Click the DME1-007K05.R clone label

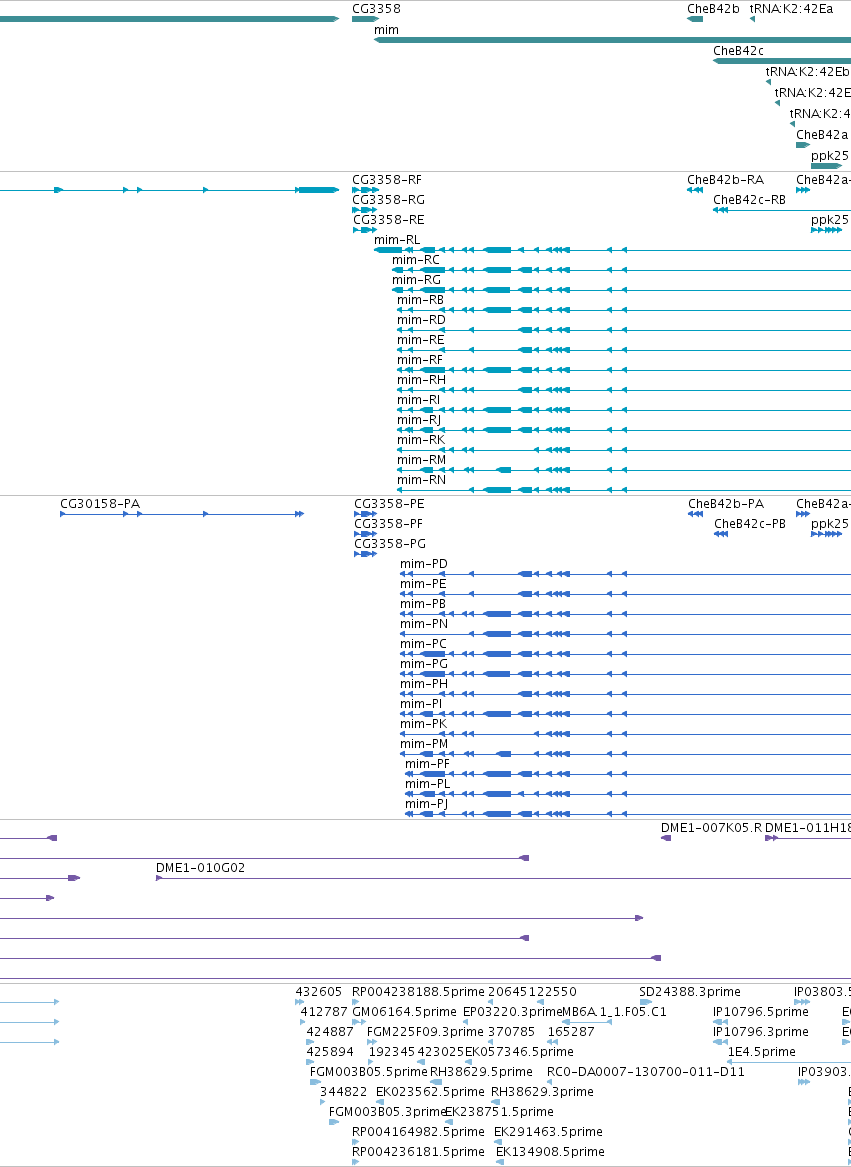(712, 828)
